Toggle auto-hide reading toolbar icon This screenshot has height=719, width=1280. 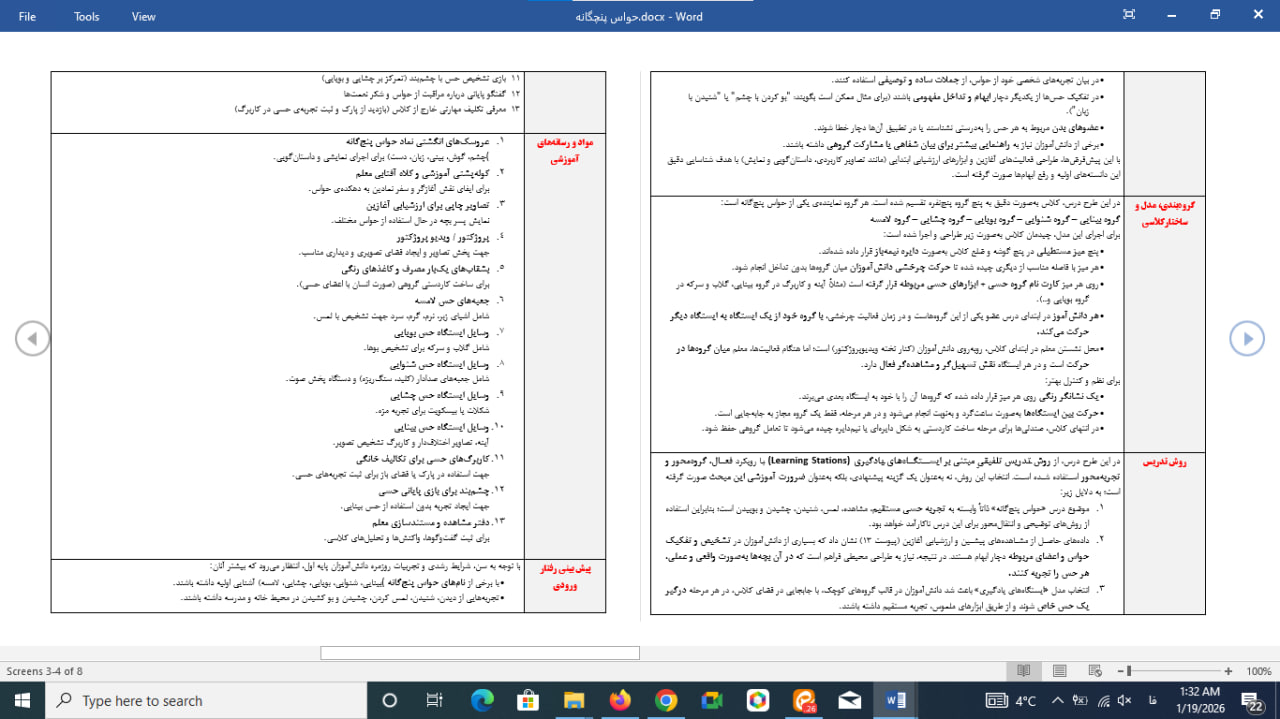click(1129, 15)
